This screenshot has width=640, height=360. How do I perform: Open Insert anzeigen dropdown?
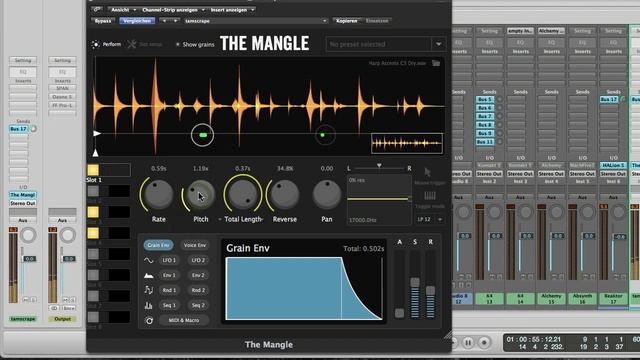pyautogui.click(x=233, y=10)
